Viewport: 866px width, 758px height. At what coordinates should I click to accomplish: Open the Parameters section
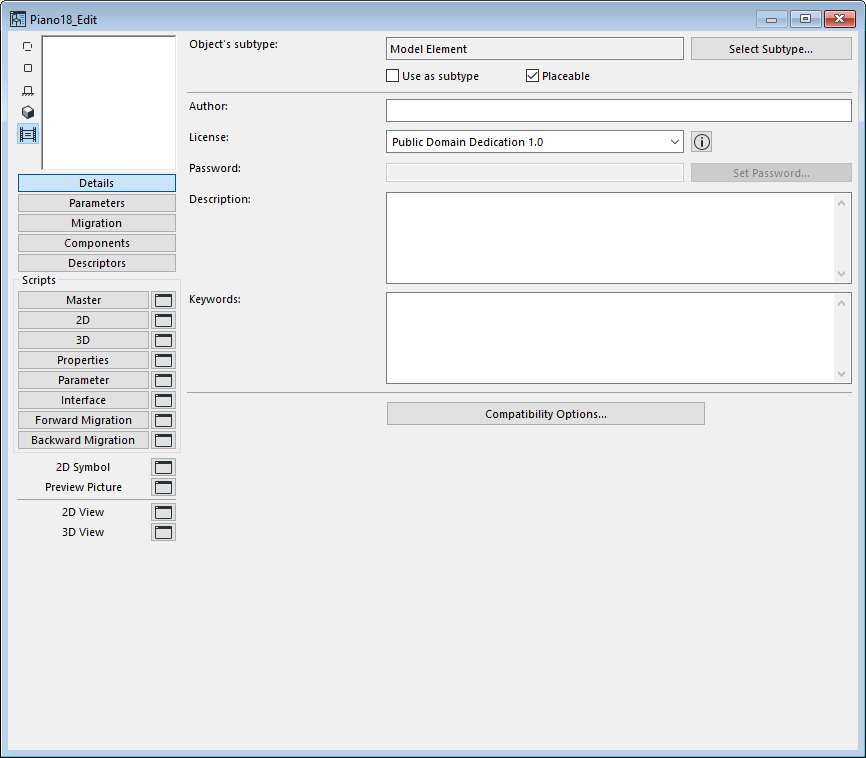[x=97, y=203]
